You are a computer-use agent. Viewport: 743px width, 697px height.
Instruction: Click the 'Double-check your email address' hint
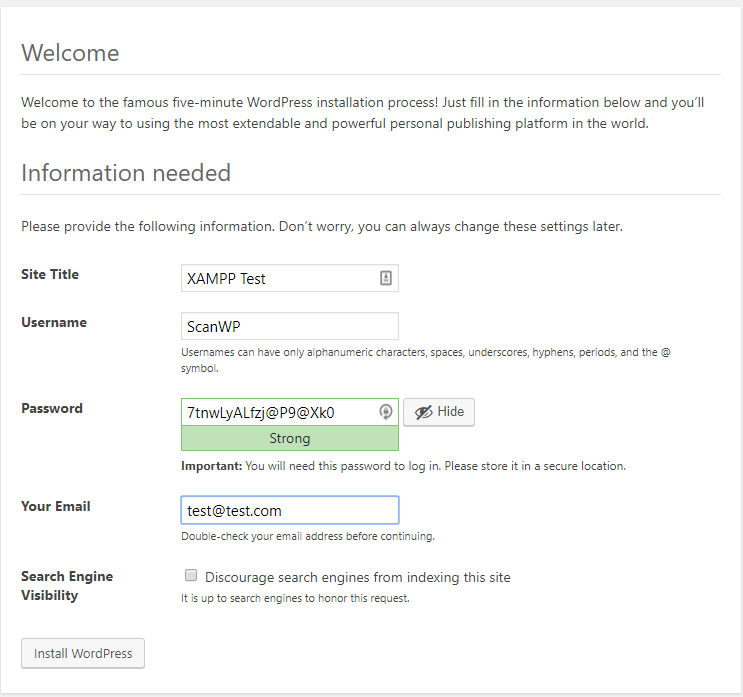308,536
